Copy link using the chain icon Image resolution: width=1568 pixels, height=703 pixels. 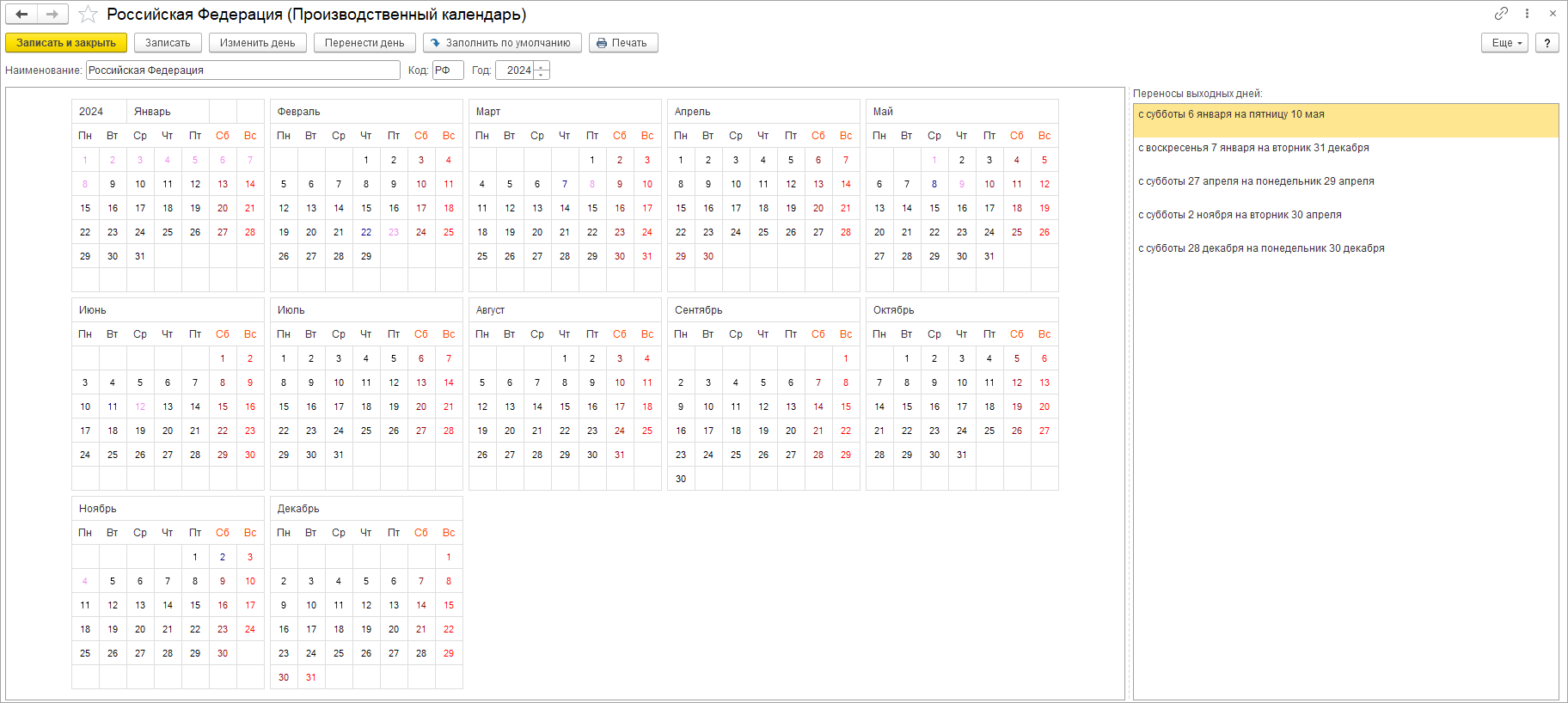click(x=1501, y=13)
